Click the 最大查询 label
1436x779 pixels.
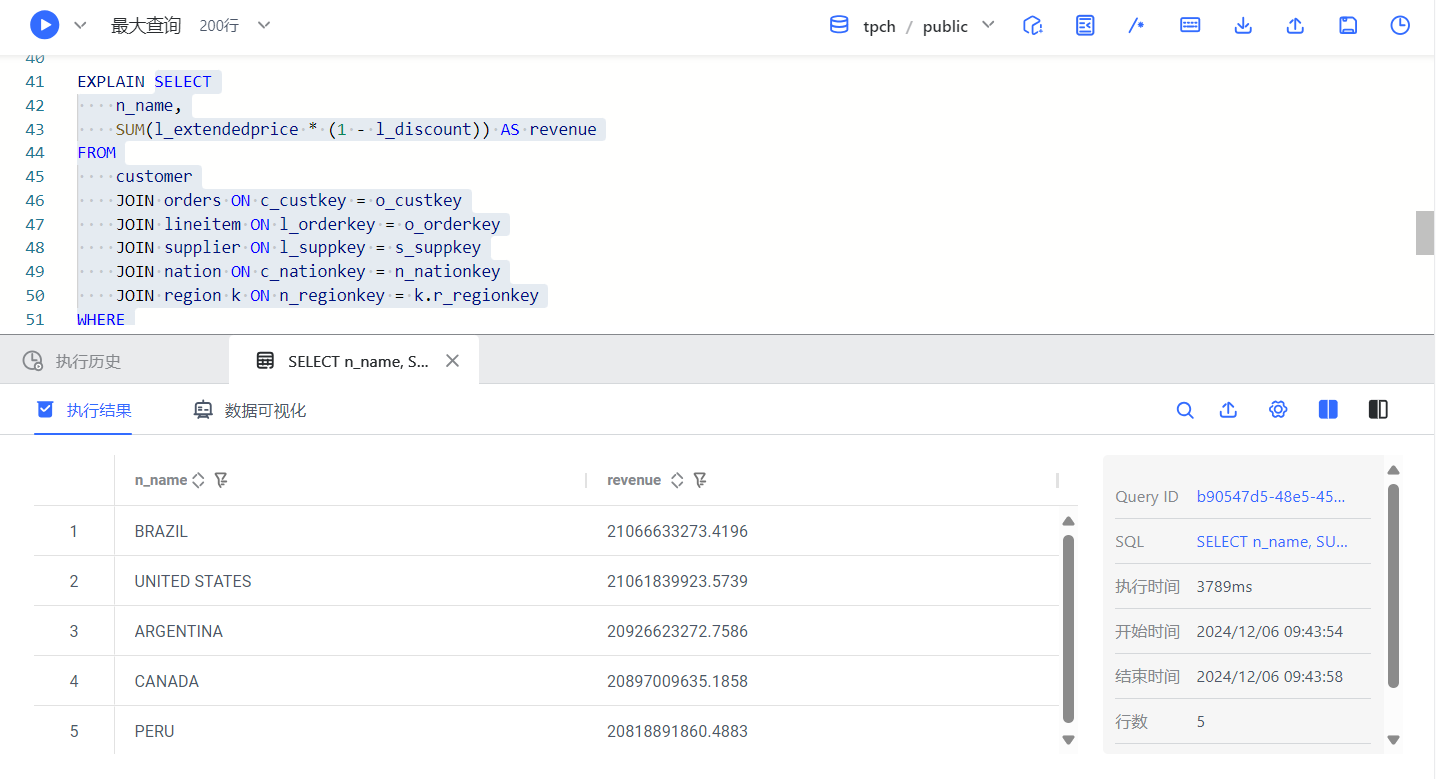pyautogui.click(x=146, y=26)
